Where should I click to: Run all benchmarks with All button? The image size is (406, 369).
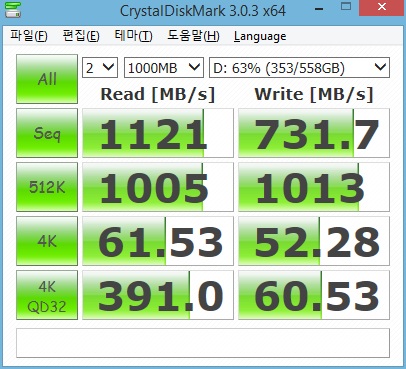coord(47,79)
